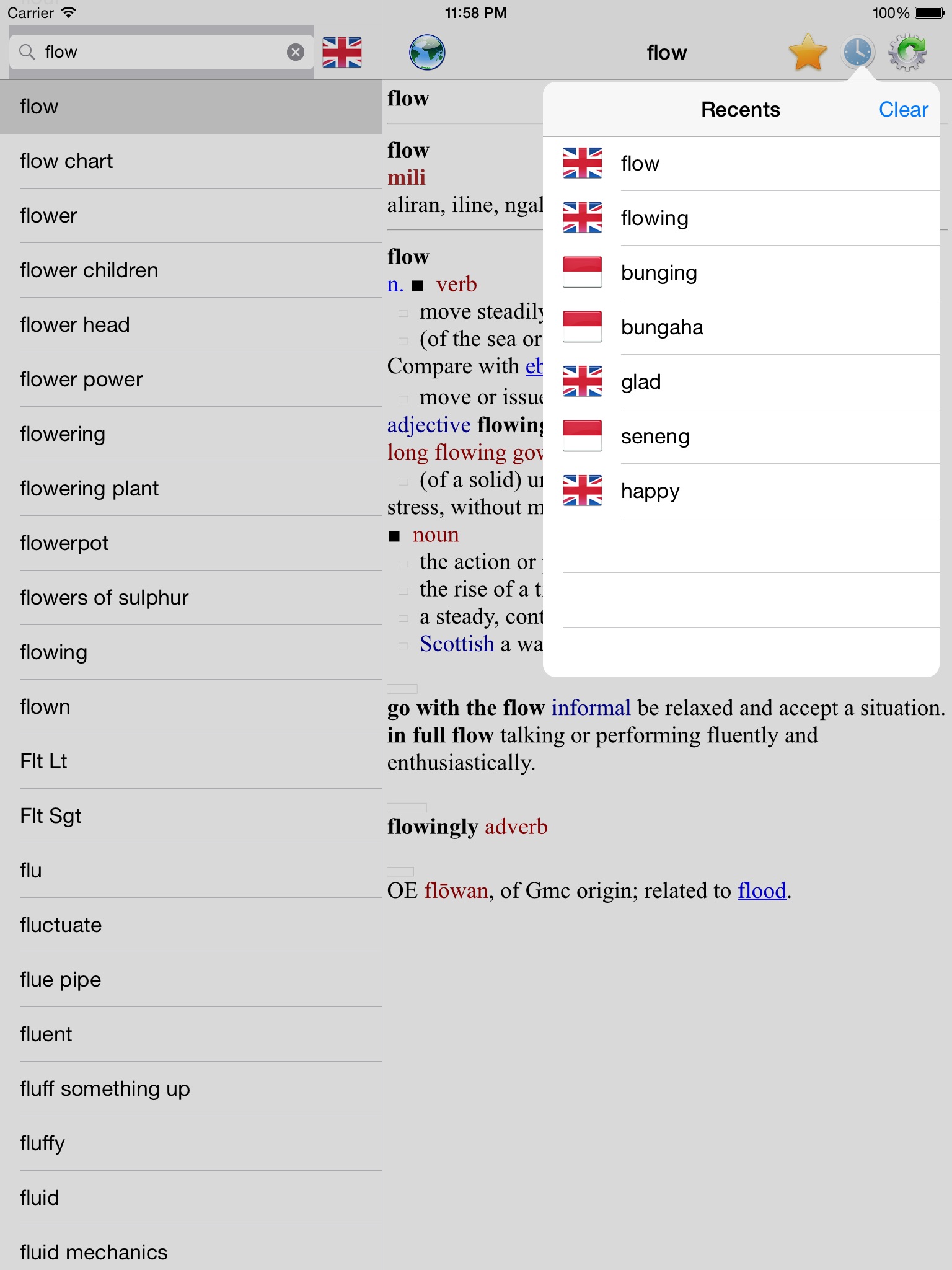
Task: Tap the Indonesian flag next to 'bunging'
Action: (582, 272)
